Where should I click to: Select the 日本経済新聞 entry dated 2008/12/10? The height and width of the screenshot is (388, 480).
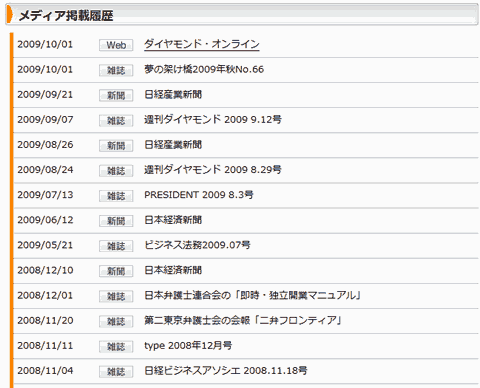pos(173,270)
